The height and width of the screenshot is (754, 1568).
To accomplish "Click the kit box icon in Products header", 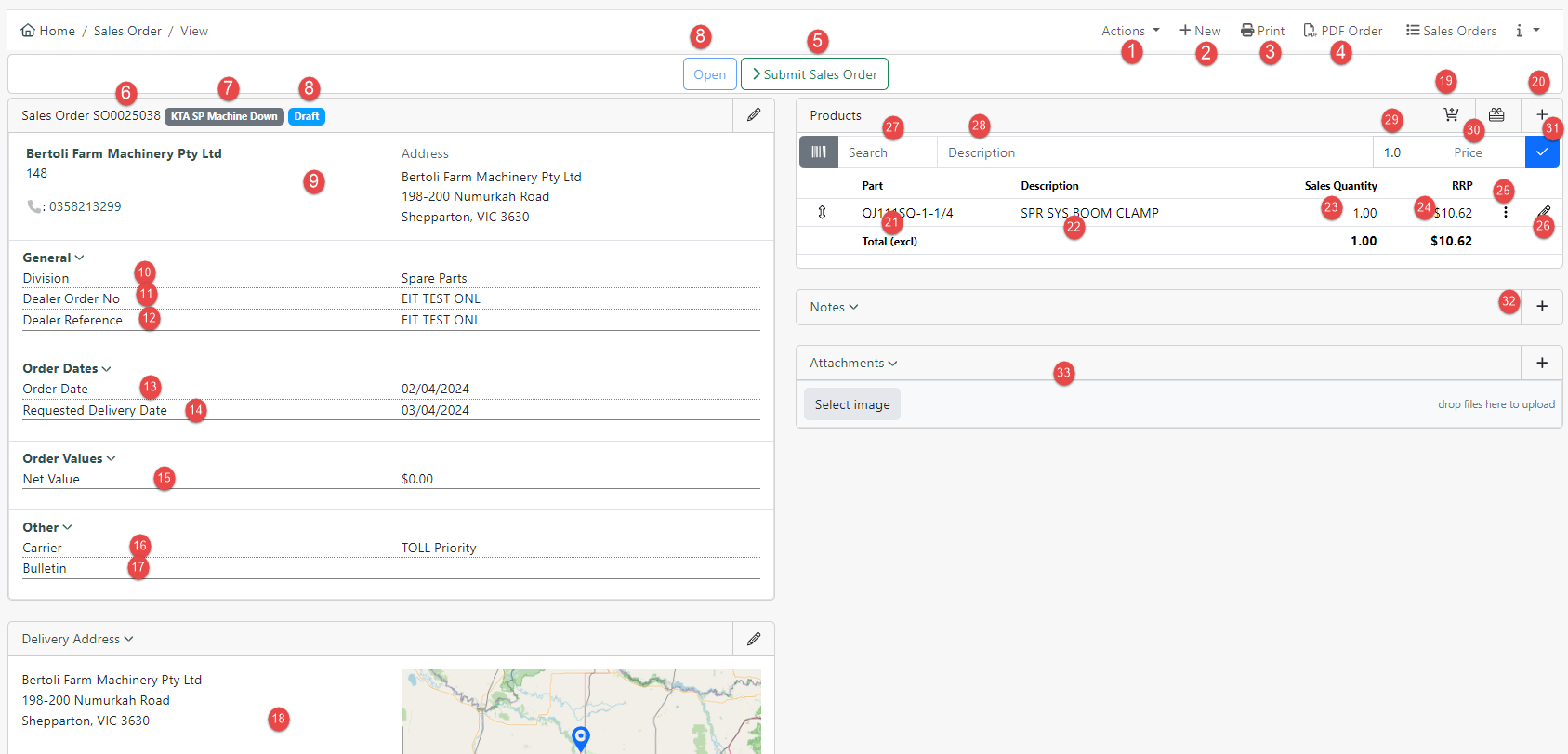I will pos(1496,115).
